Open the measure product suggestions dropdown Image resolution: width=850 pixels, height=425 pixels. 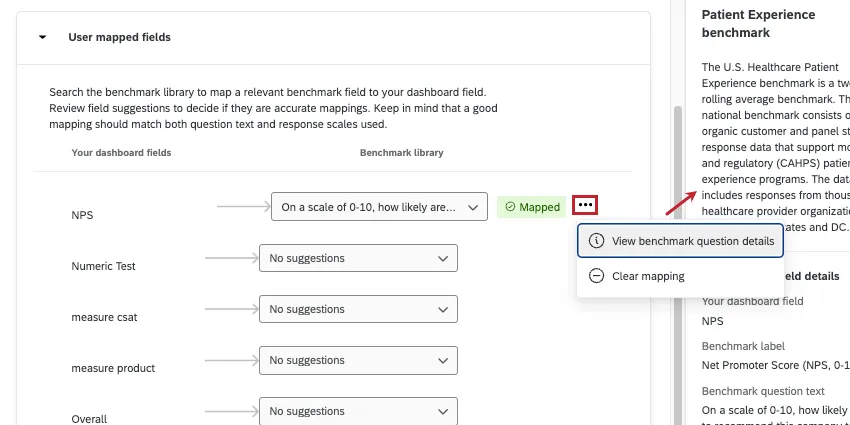point(358,360)
